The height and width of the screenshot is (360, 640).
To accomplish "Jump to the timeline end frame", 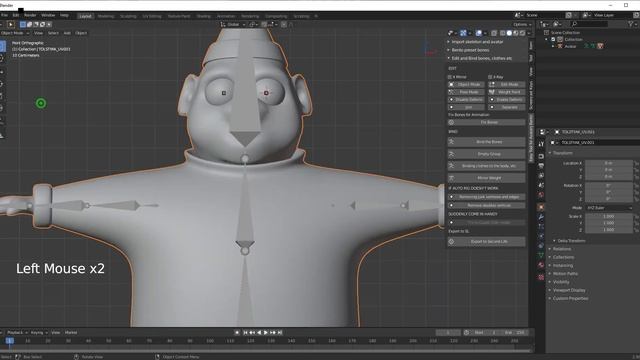I will [x=280, y=333].
